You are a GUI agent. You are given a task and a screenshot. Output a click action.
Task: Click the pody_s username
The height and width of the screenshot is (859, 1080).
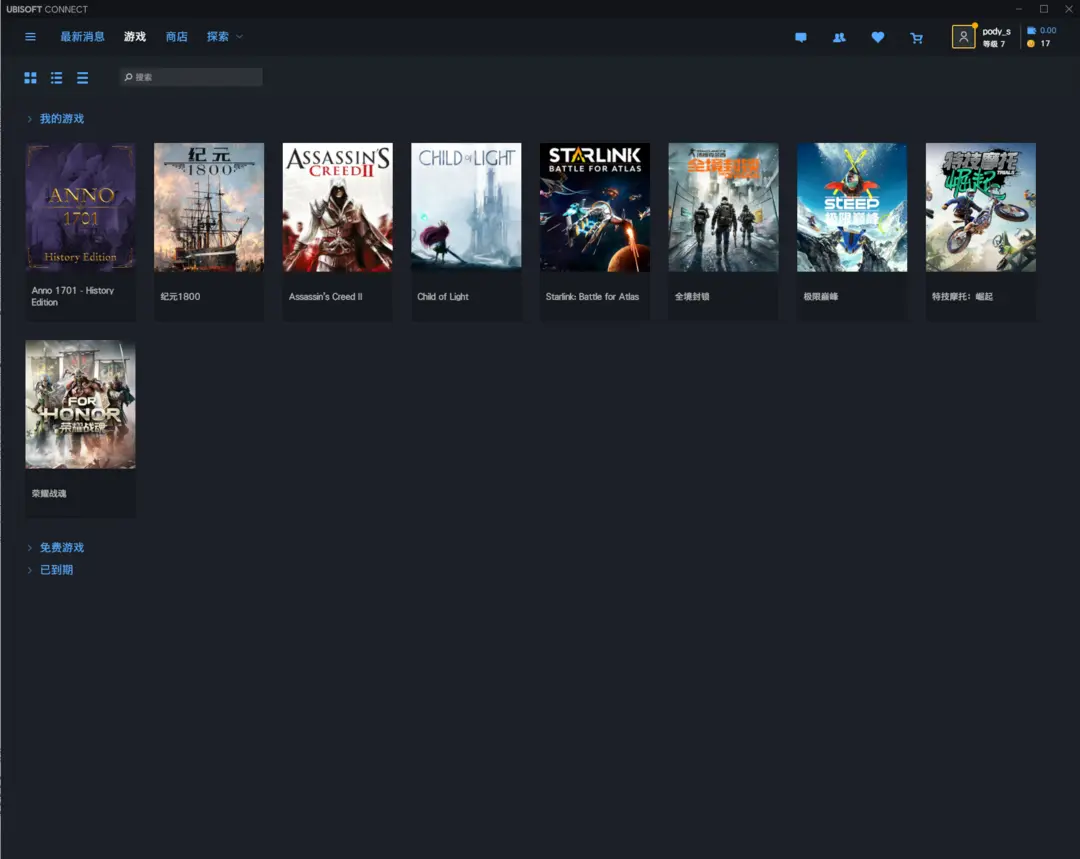click(996, 31)
